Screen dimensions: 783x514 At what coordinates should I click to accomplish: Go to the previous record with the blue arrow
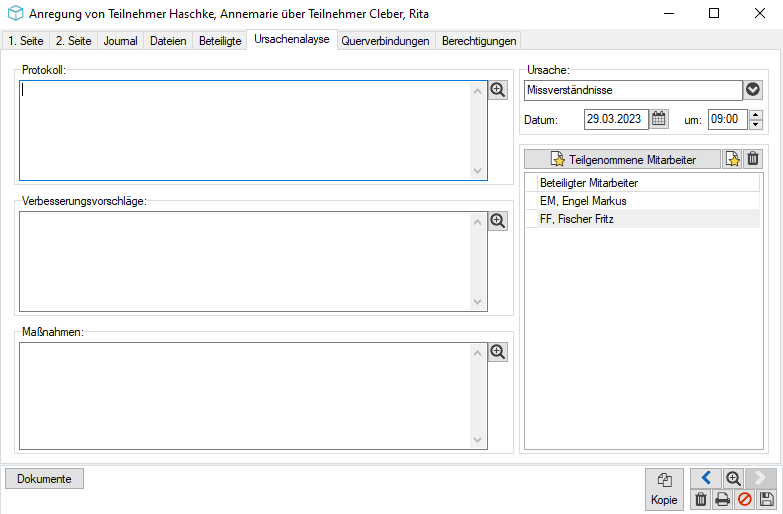706,478
